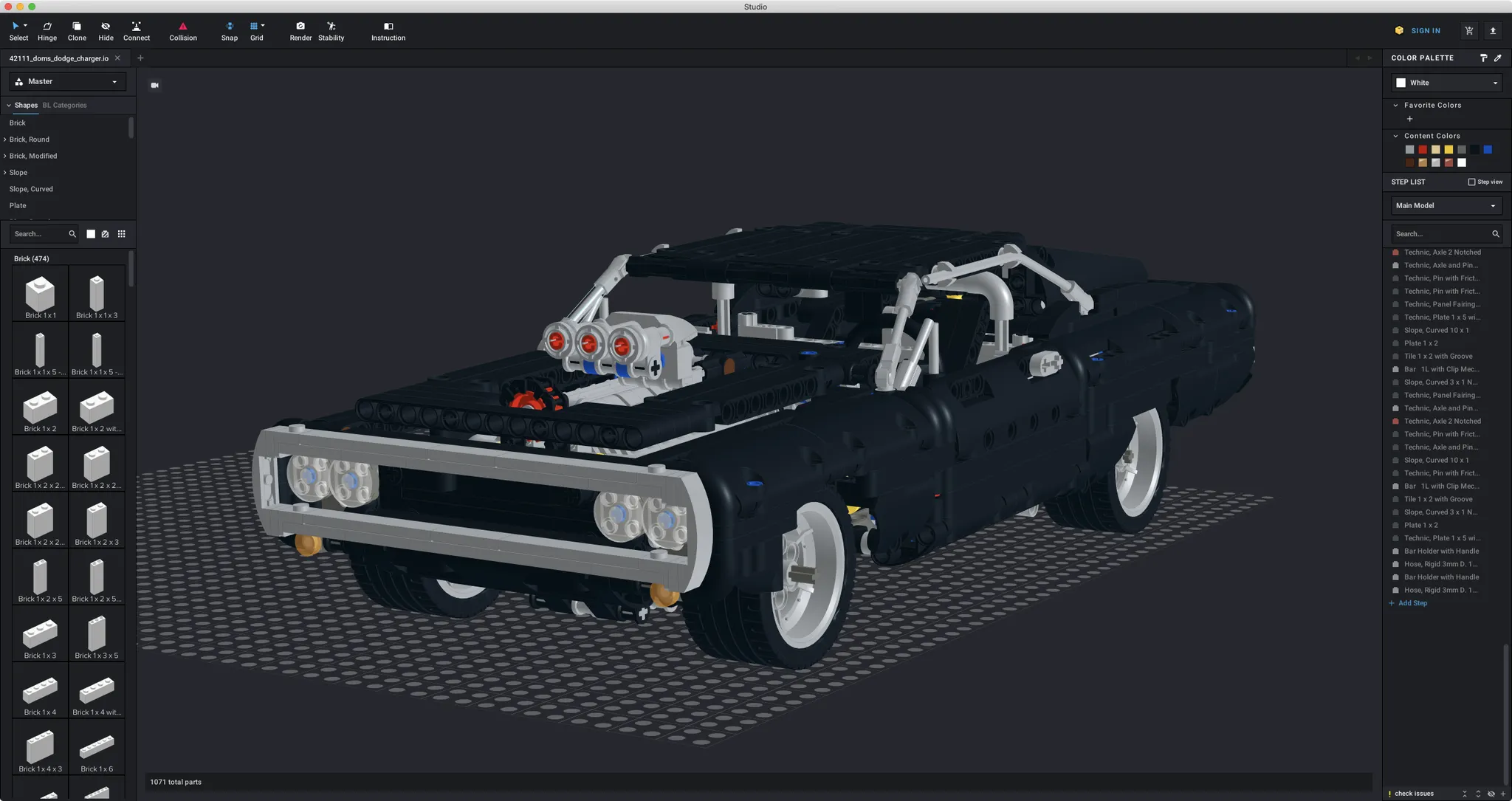Toggle the camera icon in the viewport

click(155, 85)
